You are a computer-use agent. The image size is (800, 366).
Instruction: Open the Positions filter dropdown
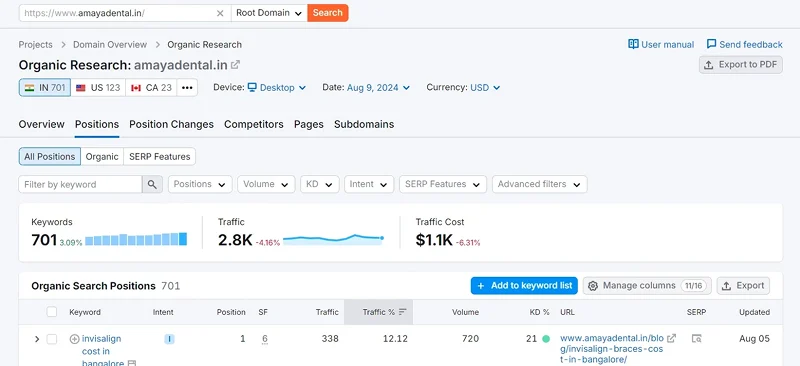[x=200, y=184]
